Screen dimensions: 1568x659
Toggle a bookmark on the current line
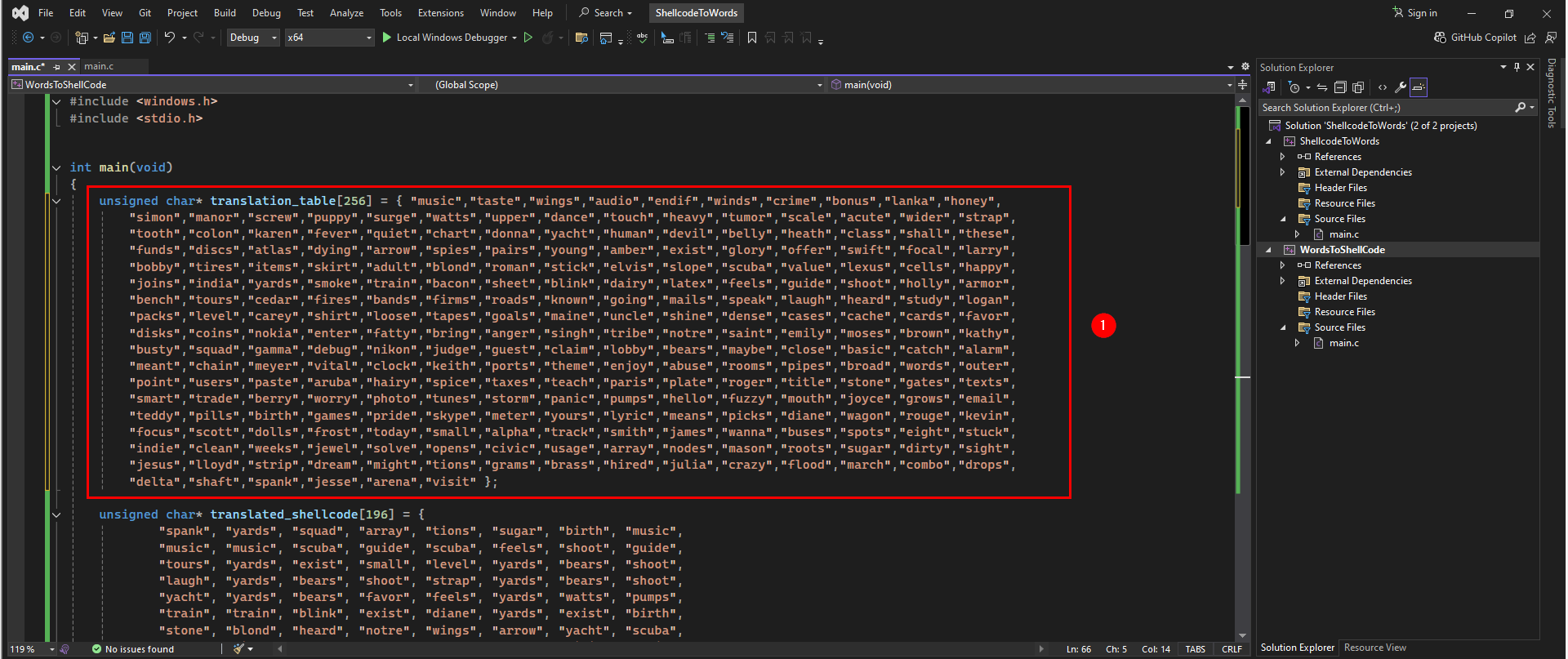click(752, 38)
